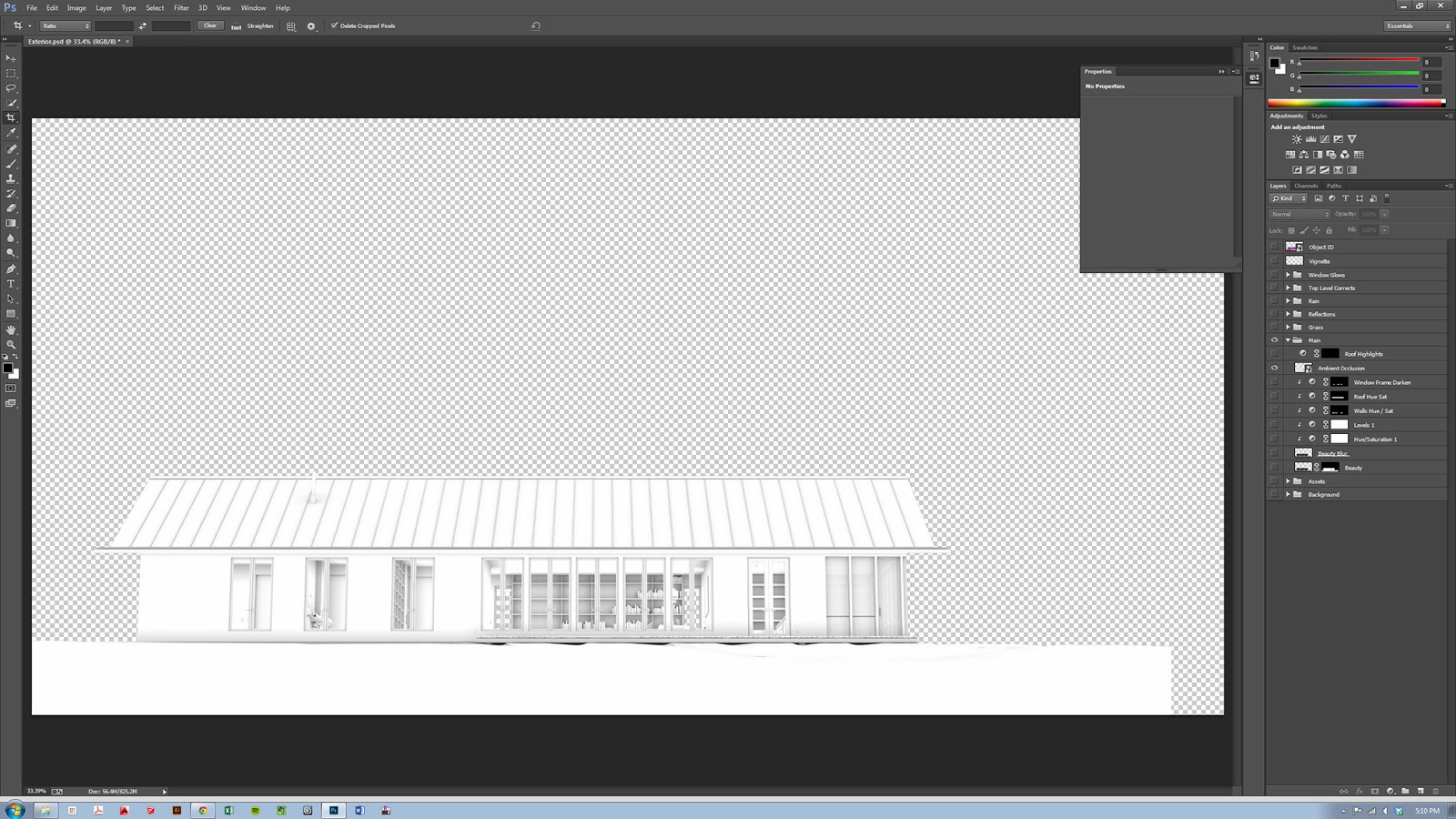The height and width of the screenshot is (819, 1456).
Task: Choose the Brush tool
Action: click(x=11, y=162)
